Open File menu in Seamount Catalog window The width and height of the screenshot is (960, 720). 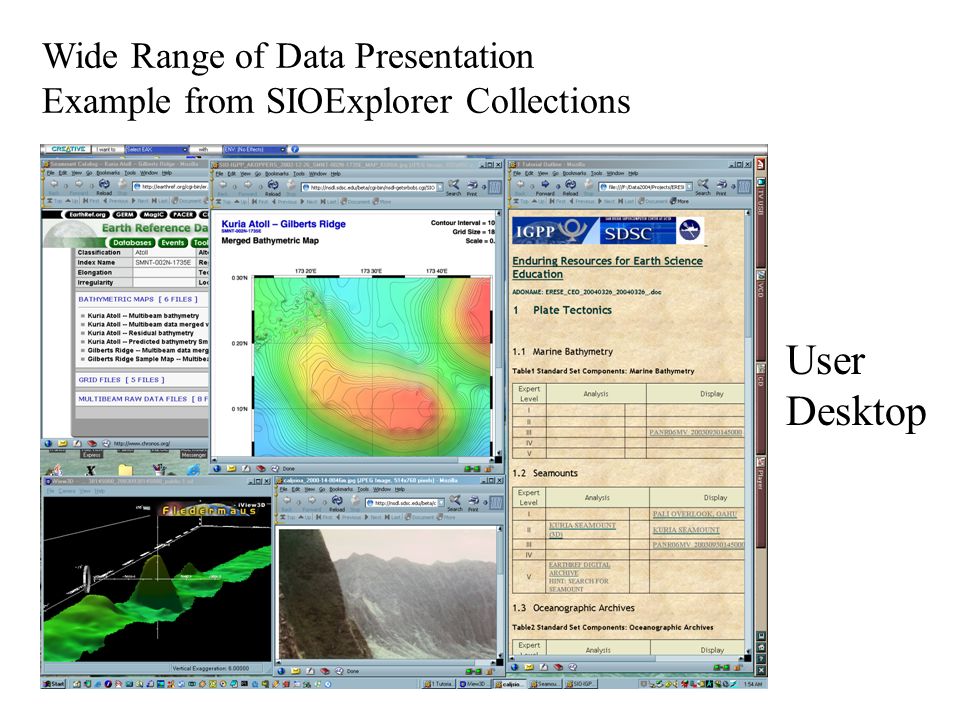click(51, 173)
